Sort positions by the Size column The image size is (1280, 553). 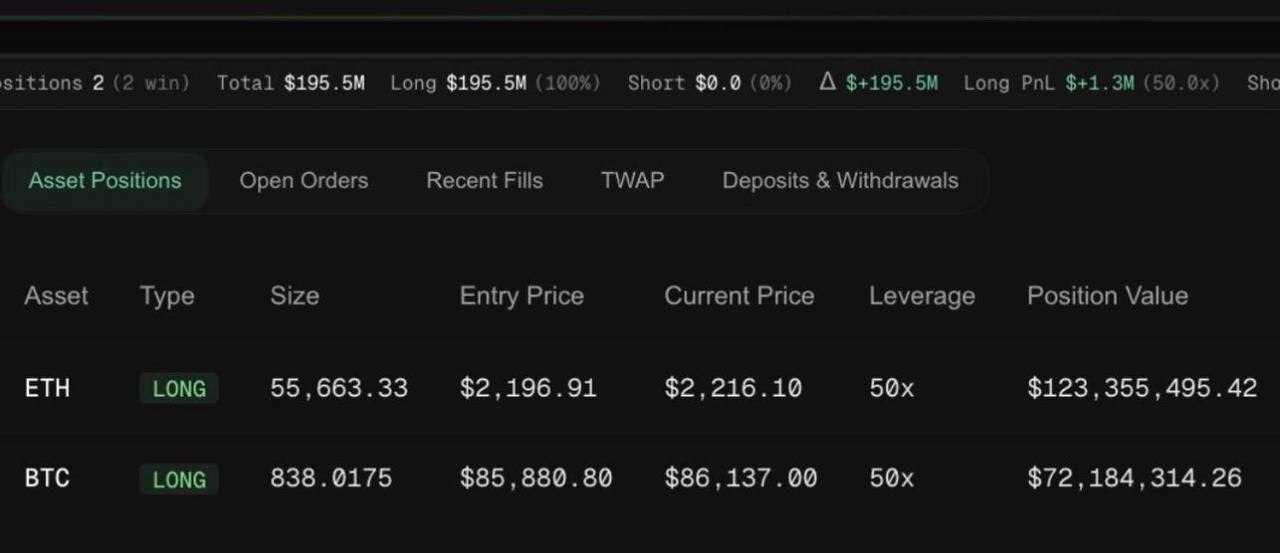pos(294,296)
